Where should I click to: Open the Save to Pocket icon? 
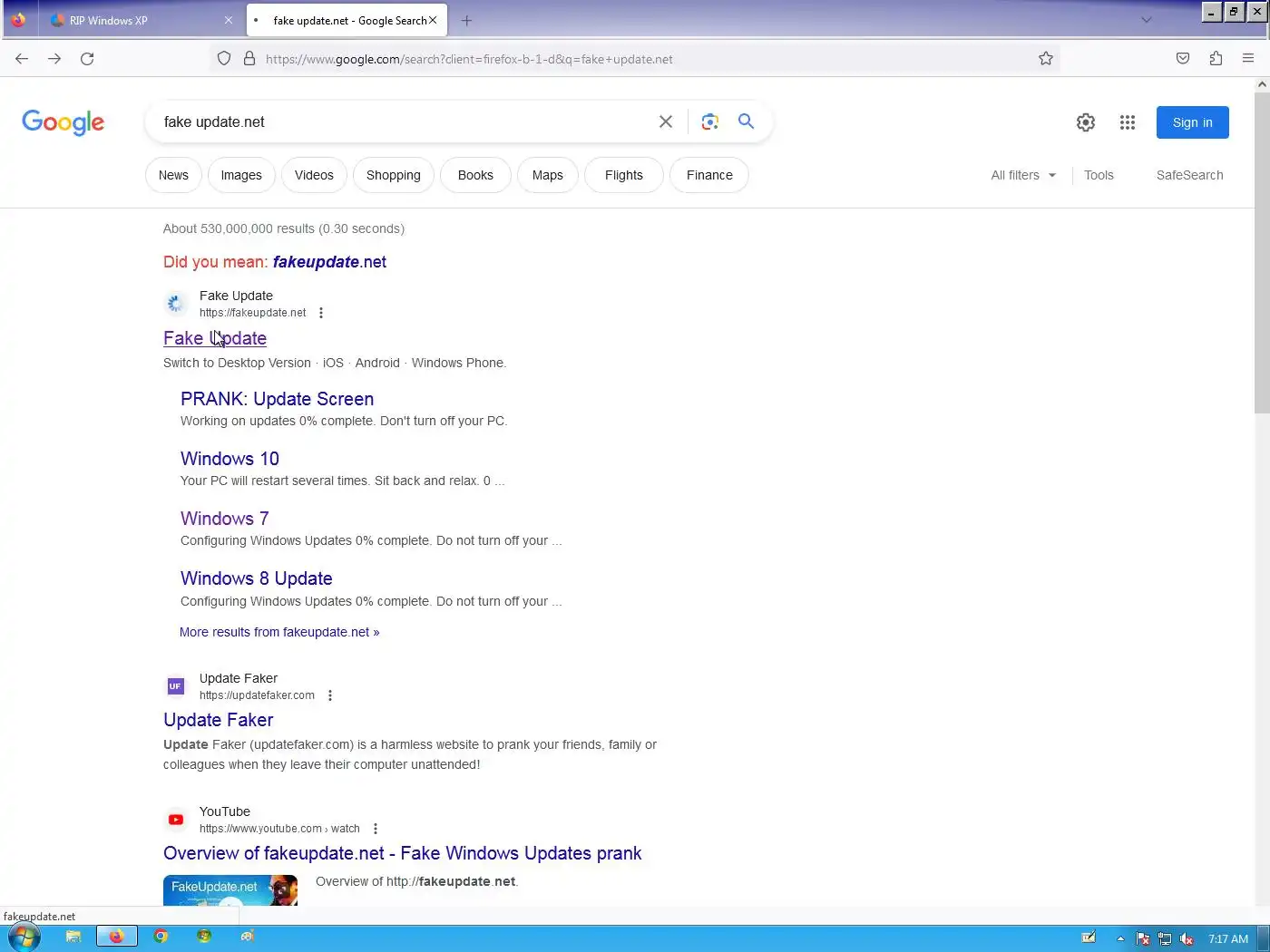tap(1183, 59)
